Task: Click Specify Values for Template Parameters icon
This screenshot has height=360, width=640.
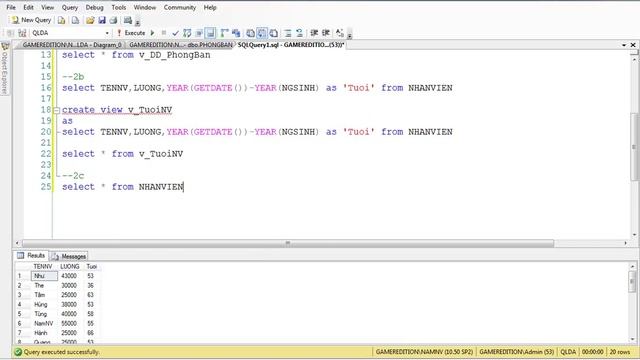Action: pyautogui.click(x=340, y=33)
